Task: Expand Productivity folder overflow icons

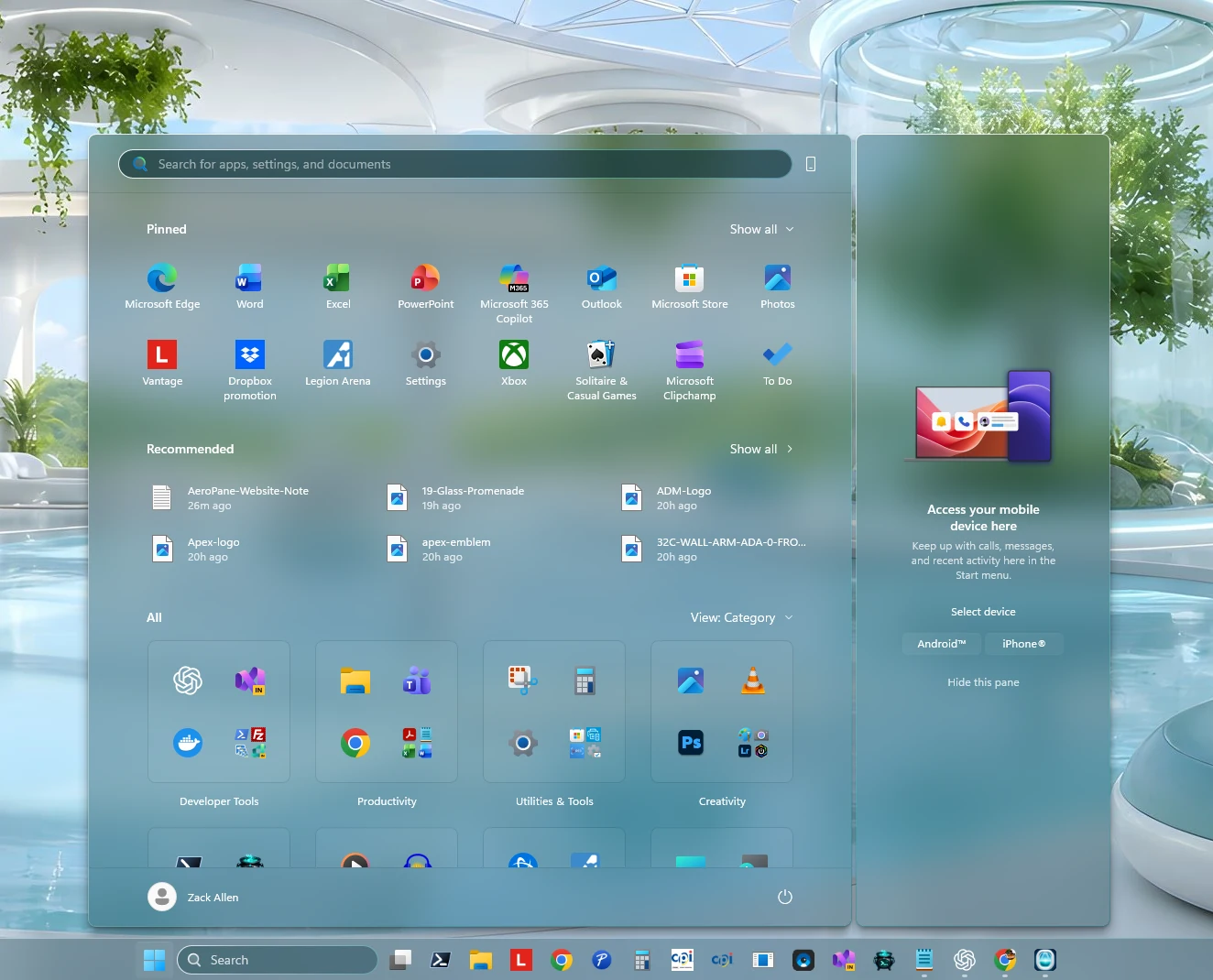Action: [418, 743]
